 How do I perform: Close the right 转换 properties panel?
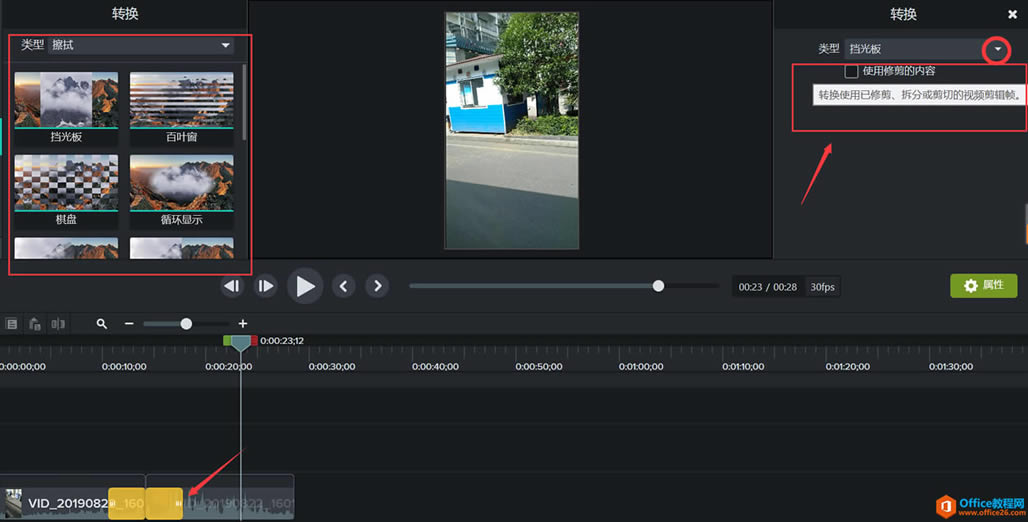click(x=1012, y=14)
